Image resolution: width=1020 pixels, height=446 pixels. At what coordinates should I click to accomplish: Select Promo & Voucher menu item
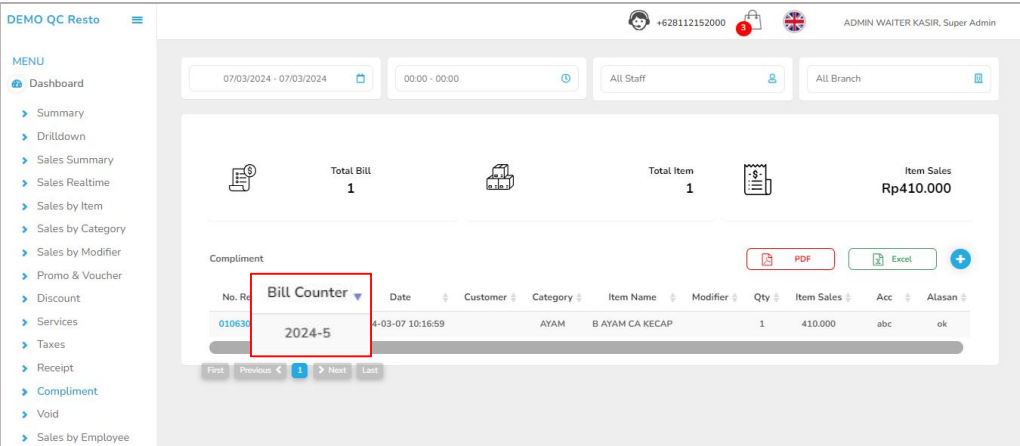click(x=78, y=275)
